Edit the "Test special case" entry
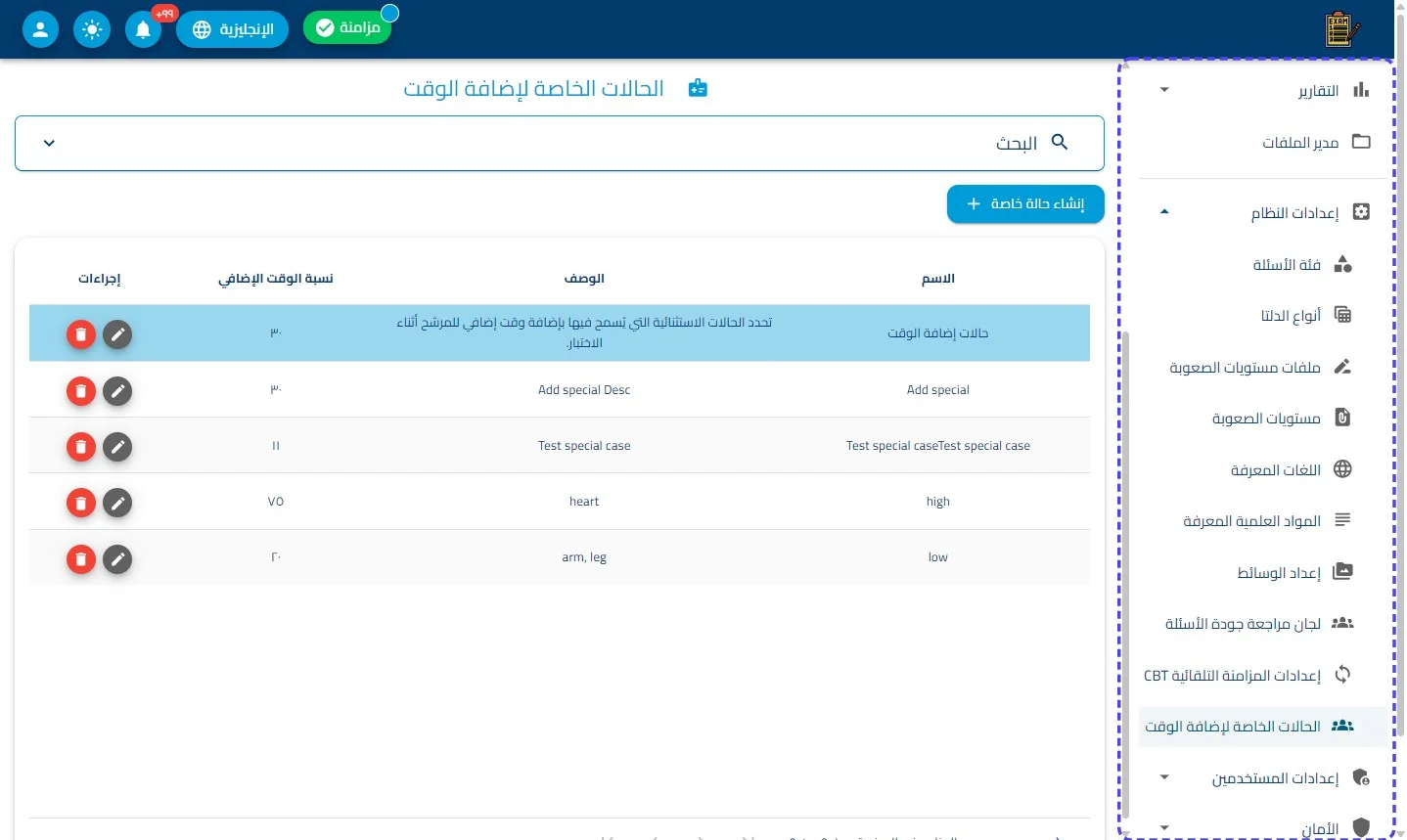The height and width of the screenshot is (840, 1407). coord(117,447)
